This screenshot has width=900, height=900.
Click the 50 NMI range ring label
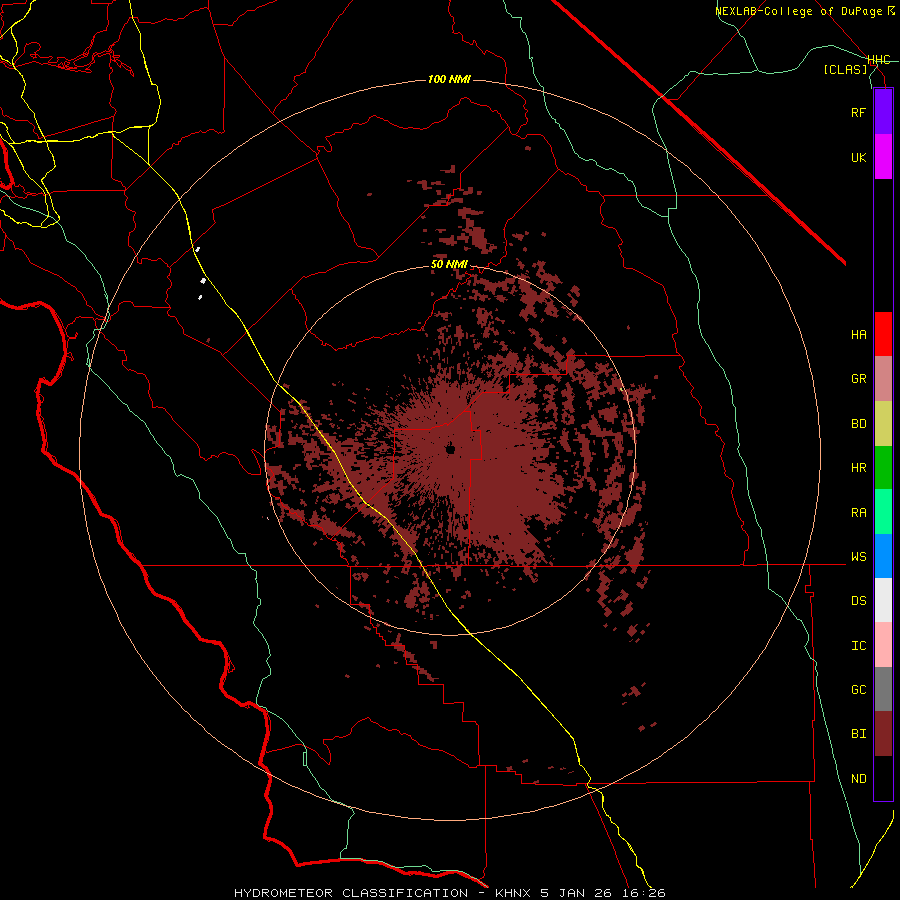(449, 265)
